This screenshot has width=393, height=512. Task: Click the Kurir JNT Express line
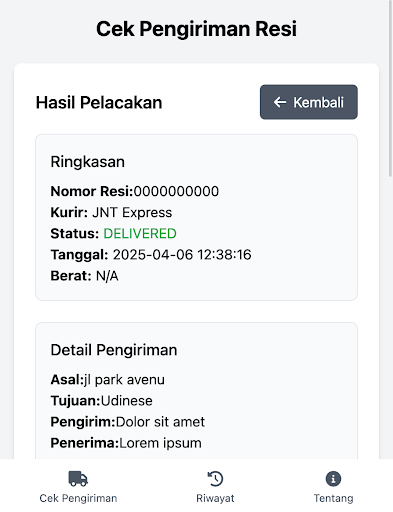pyautogui.click(x=111, y=212)
